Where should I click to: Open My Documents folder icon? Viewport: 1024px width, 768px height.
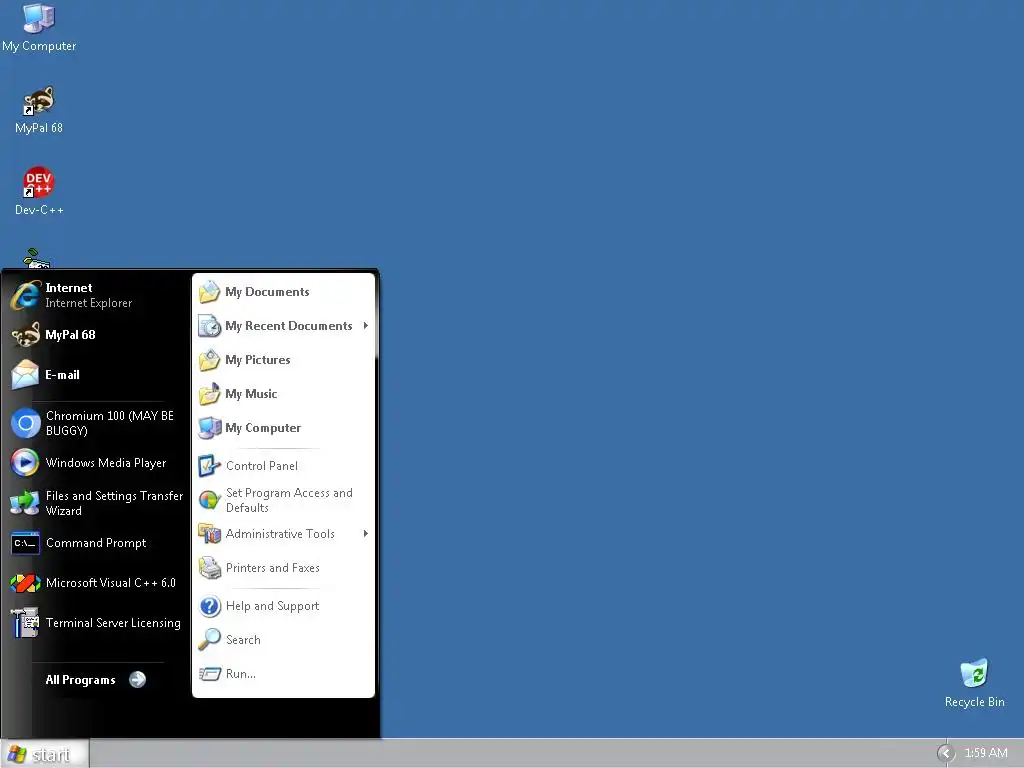tap(210, 292)
